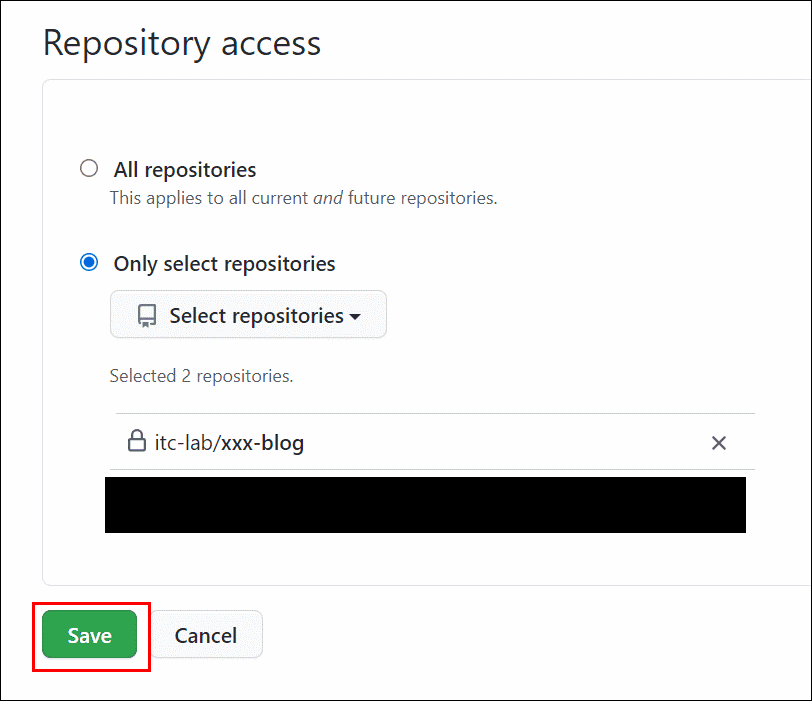Image resolution: width=812 pixels, height=701 pixels.
Task: Click the description under All repositories
Action: 303,198
